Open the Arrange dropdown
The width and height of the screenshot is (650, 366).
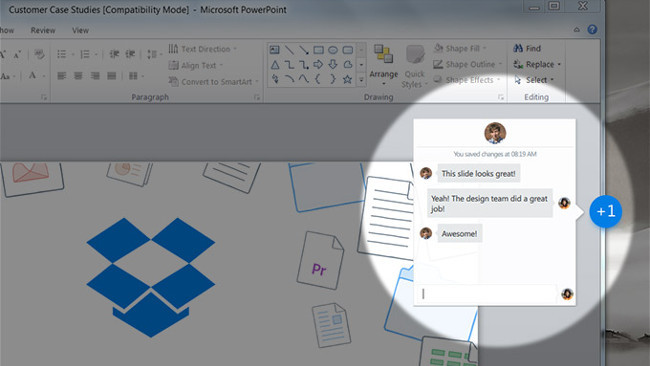point(383,65)
